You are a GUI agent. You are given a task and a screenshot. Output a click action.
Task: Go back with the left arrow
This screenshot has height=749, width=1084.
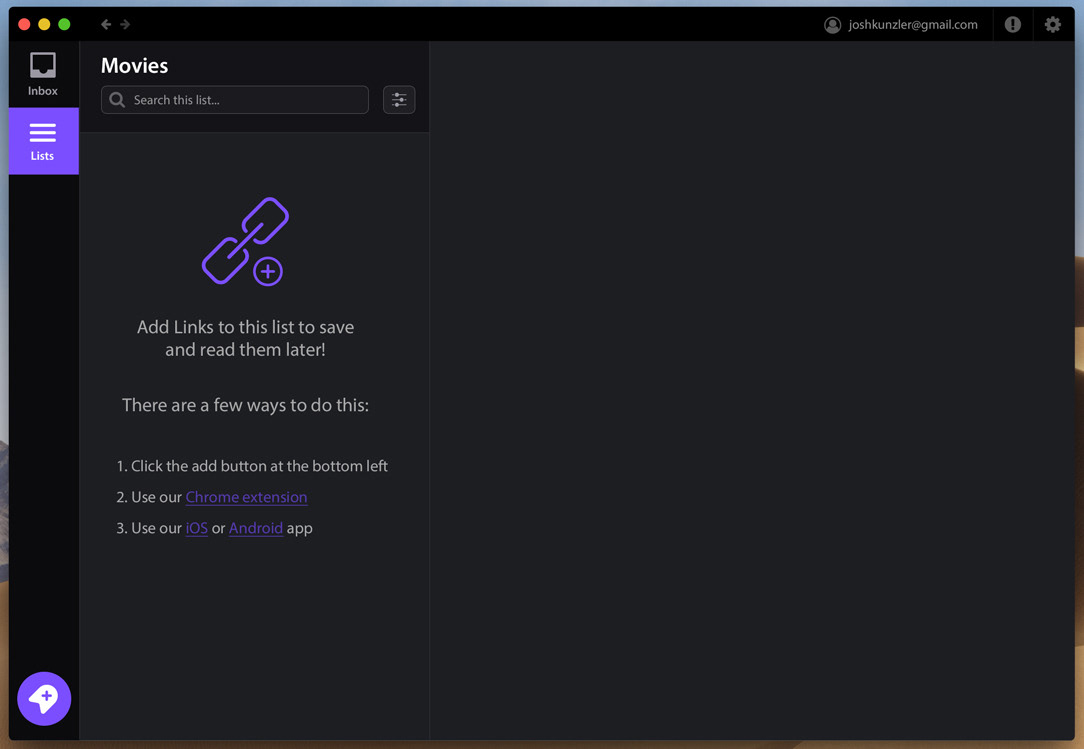(x=106, y=24)
